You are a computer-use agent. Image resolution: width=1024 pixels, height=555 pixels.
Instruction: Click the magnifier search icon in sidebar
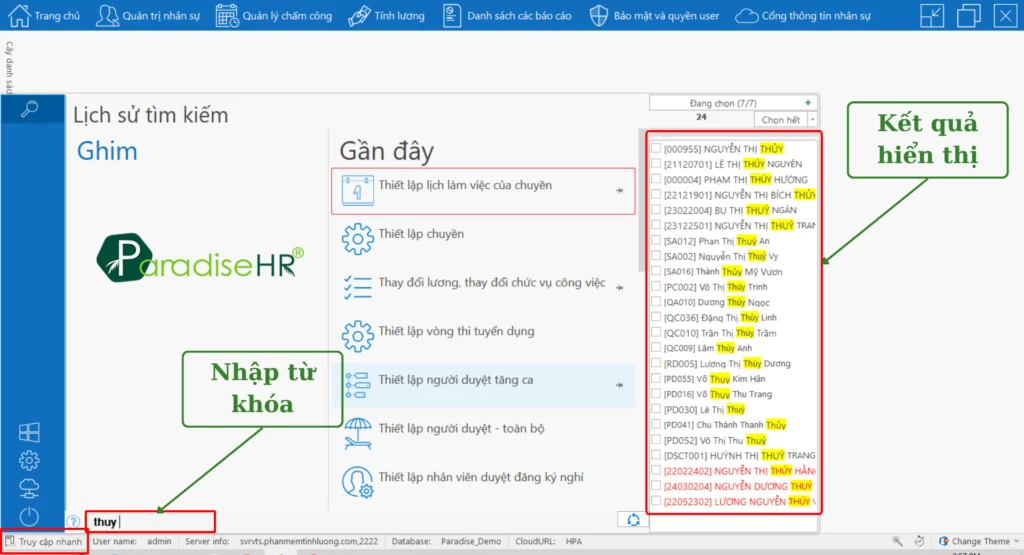point(29,109)
